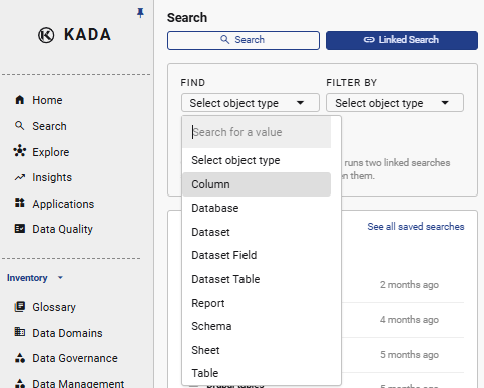Select Sheet from the dropdown list
Image resolution: width=484 pixels, height=388 pixels.
point(257,350)
